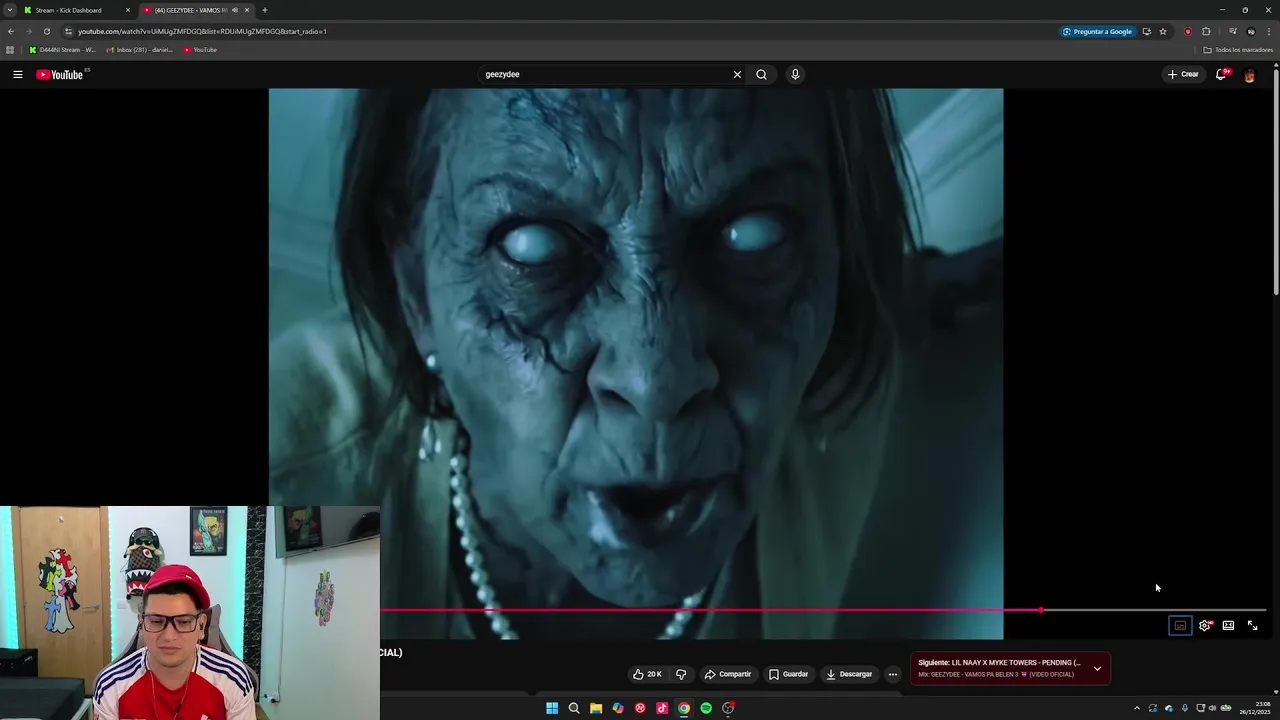
Task: Open the Windows Start menu
Action: tap(552, 708)
